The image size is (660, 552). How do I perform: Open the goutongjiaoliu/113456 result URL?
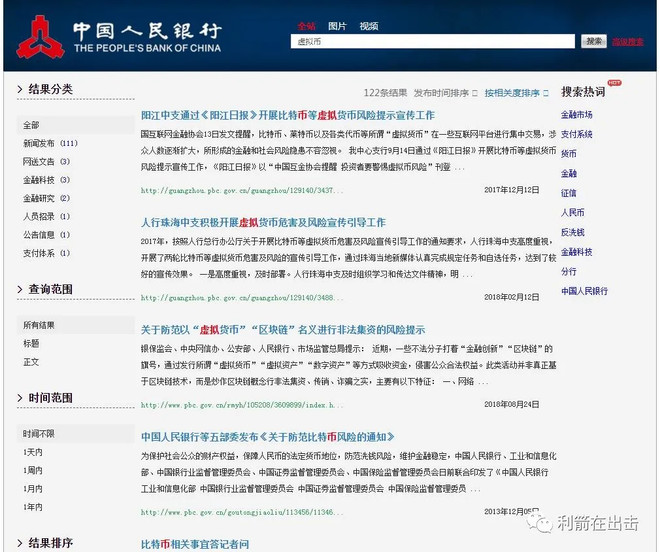(x=242, y=512)
